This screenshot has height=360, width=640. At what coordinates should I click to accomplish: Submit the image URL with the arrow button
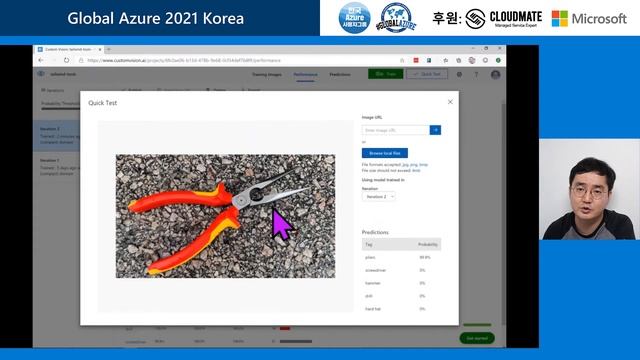435,130
